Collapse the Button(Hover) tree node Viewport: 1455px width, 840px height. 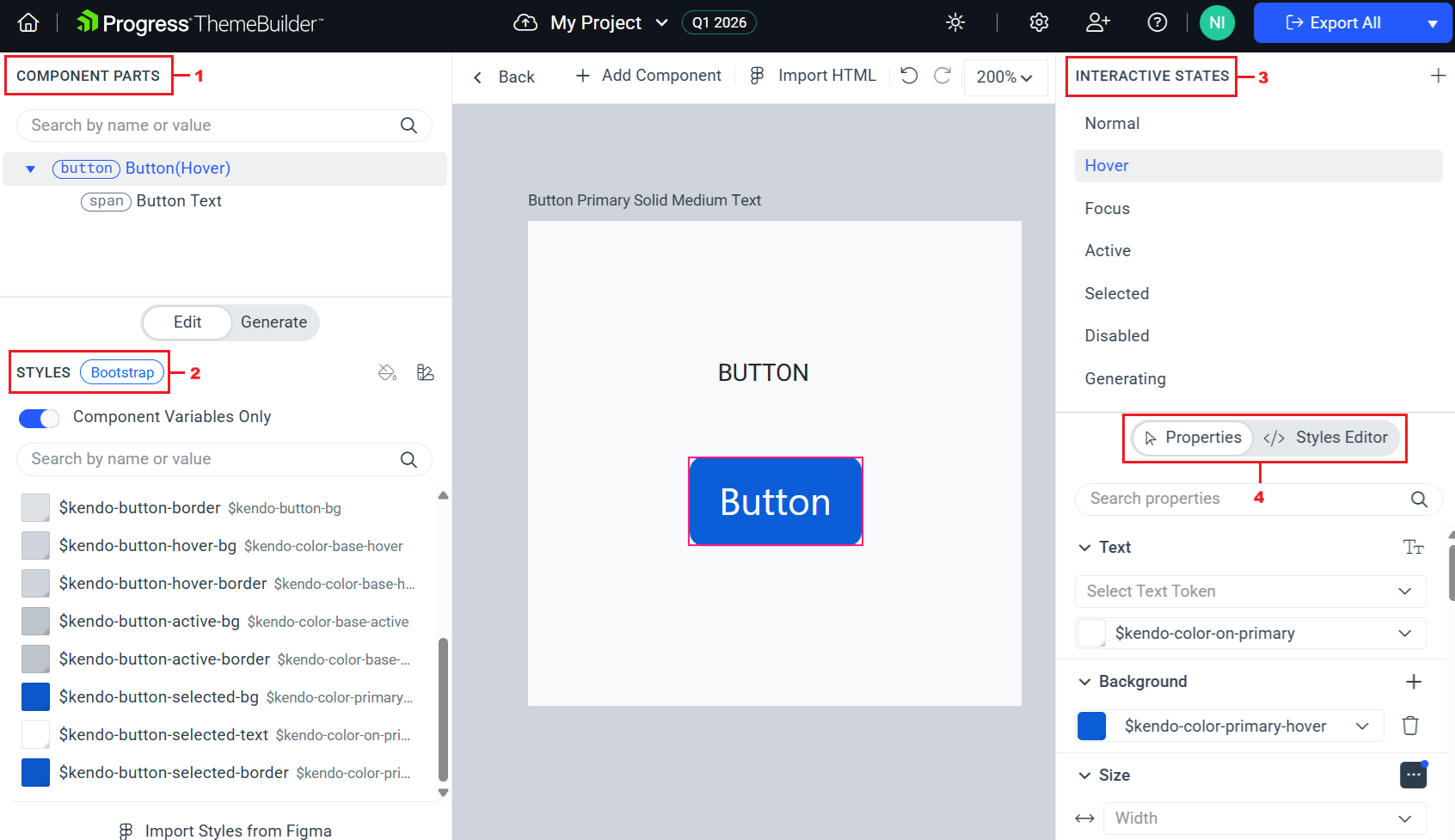pos(30,169)
